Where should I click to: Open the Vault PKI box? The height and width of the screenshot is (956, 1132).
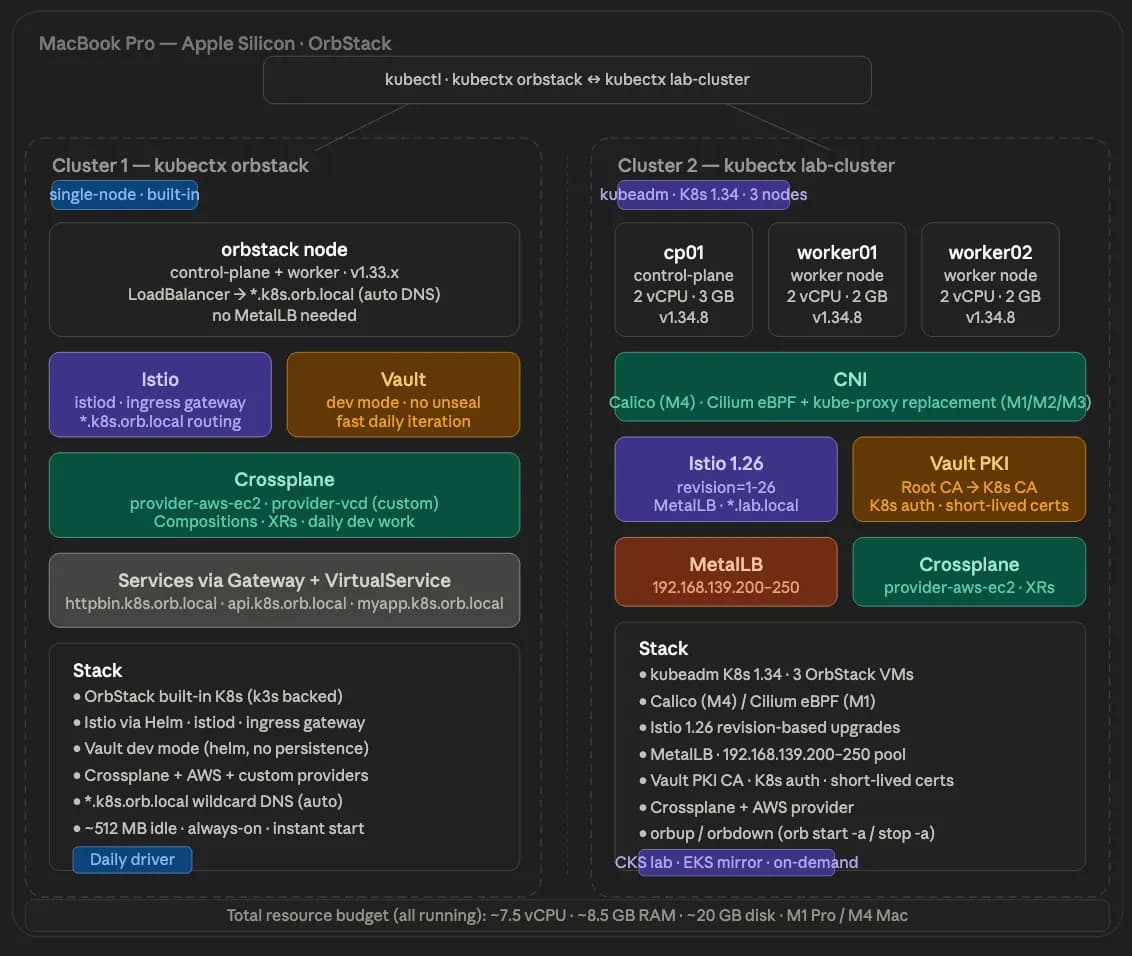pos(969,479)
